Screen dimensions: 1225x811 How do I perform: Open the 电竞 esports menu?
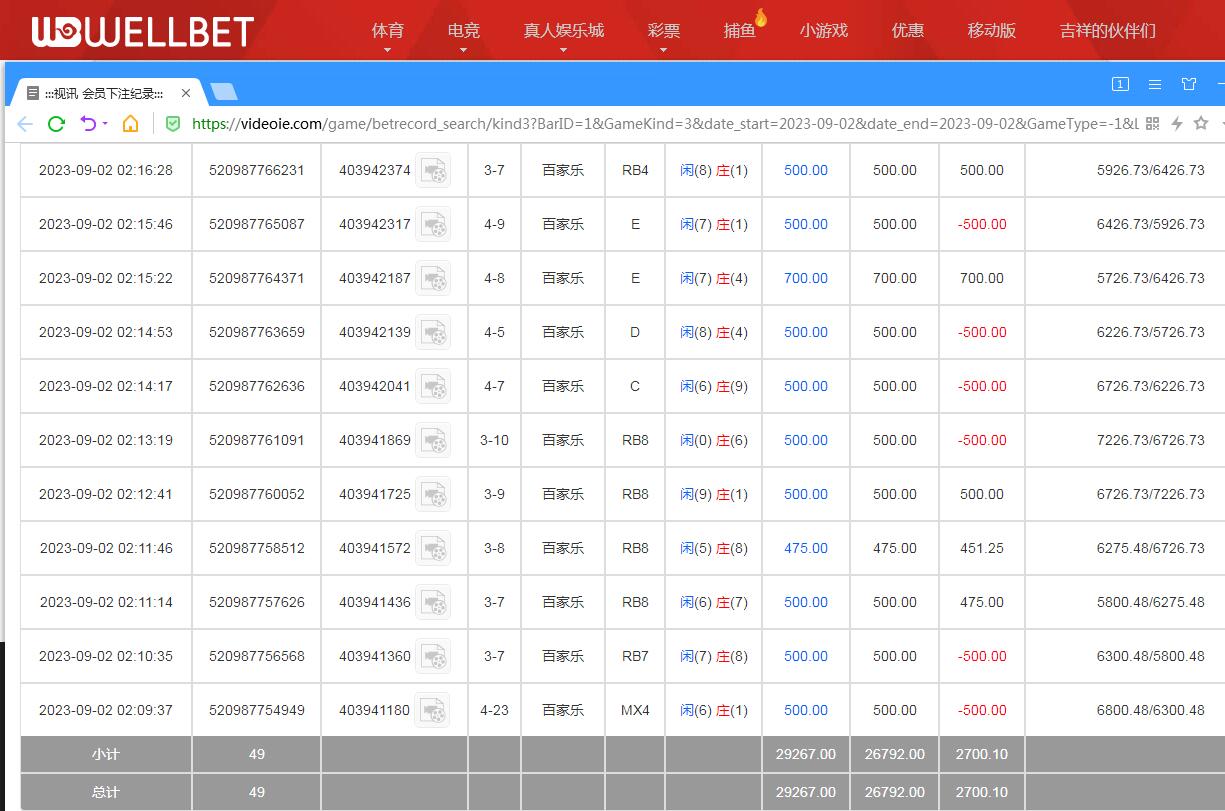(464, 30)
